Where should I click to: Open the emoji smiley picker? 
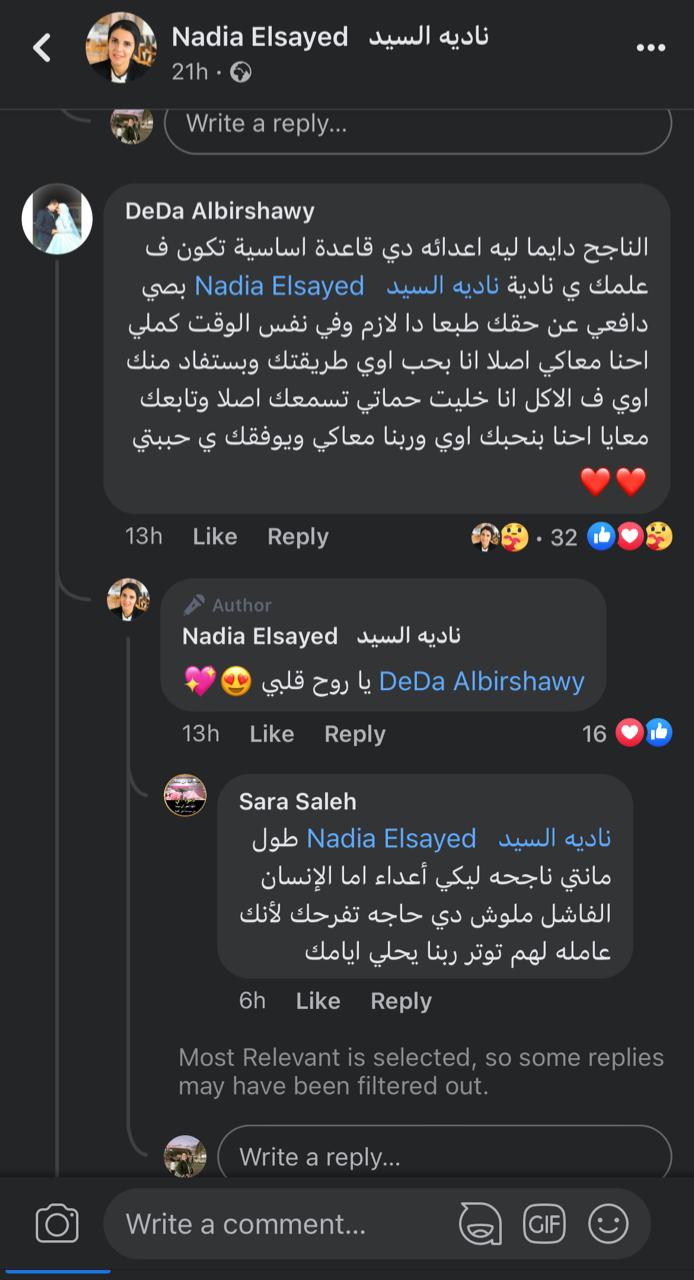[x=608, y=1224]
